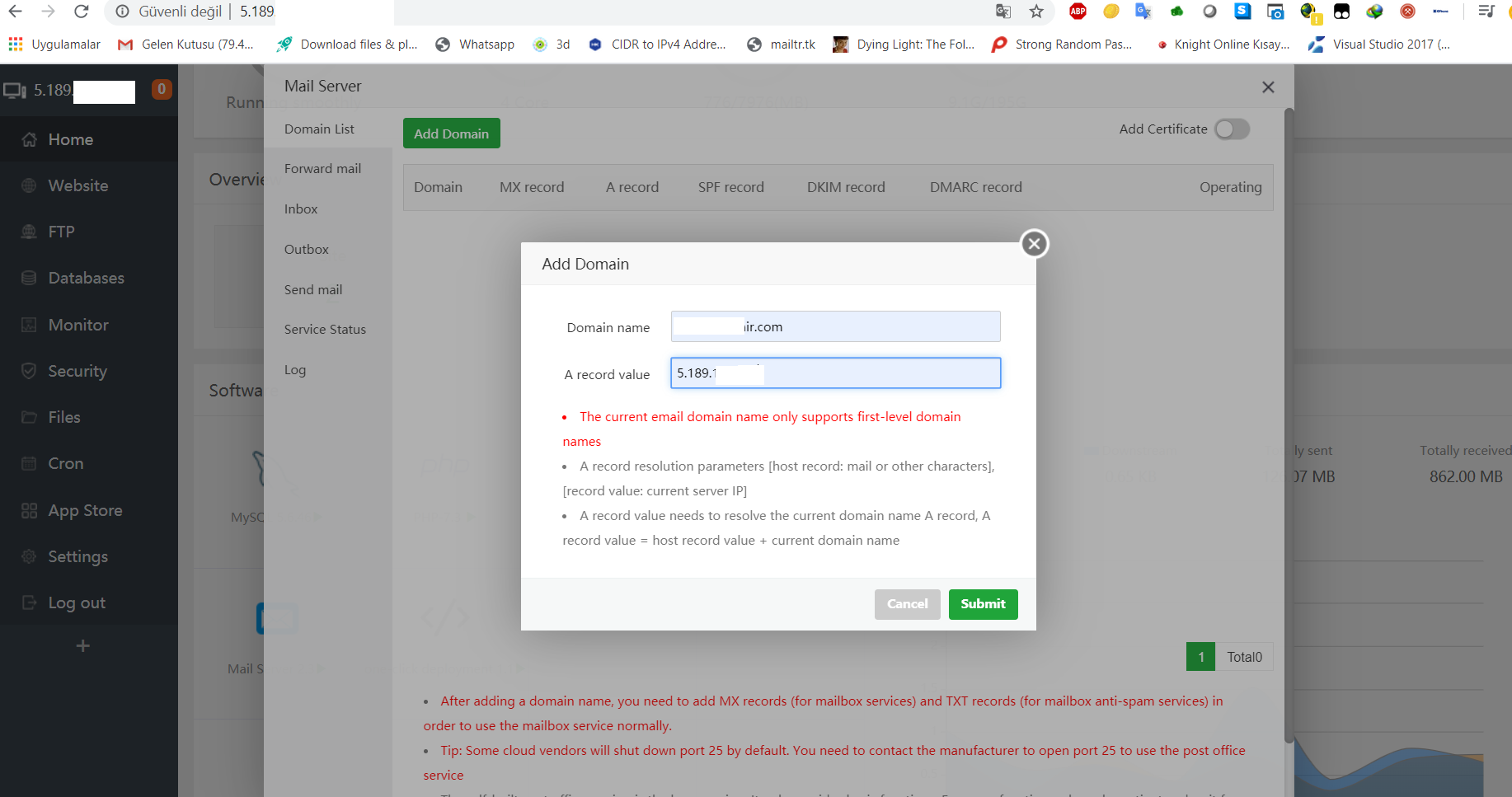Click the A record value input field

click(x=835, y=373)
